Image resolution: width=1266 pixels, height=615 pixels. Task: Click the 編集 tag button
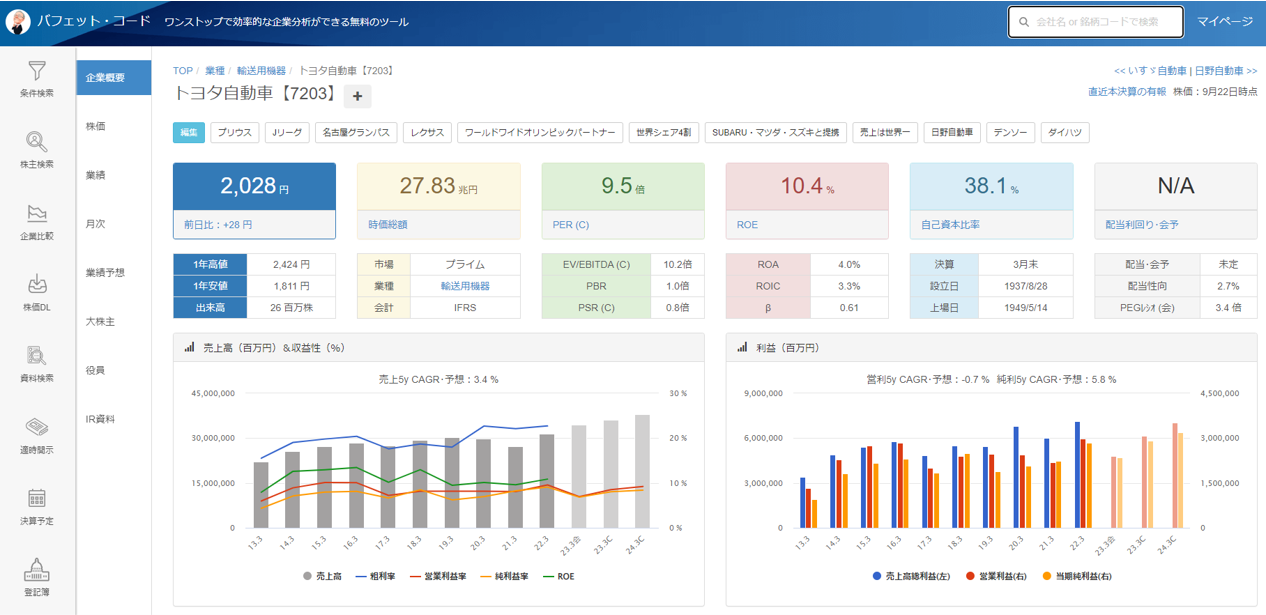coord(189,133)
